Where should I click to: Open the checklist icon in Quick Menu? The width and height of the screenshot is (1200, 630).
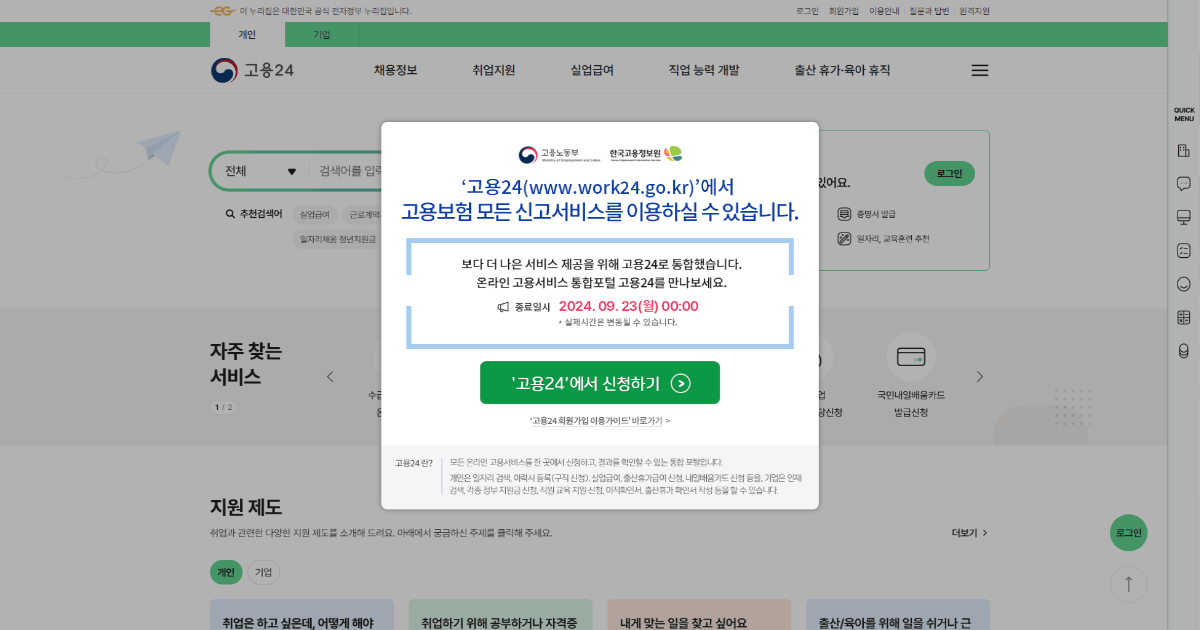click(x=1184, y=250)
